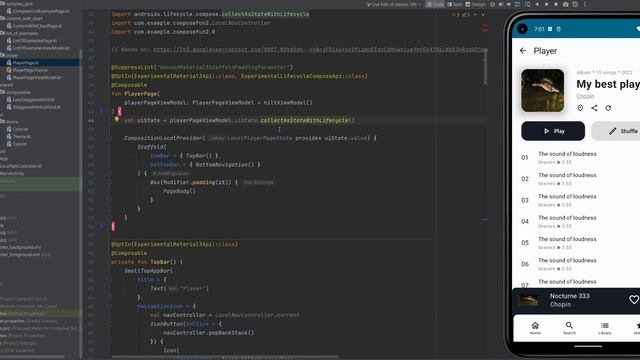Tap the mini player album thumbnail

pyautogui.click(x=528, y=300)
